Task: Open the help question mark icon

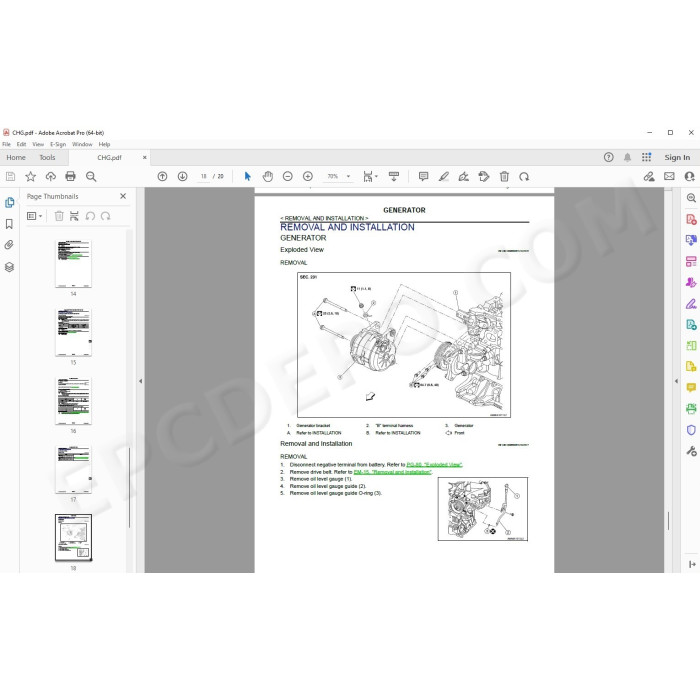Action: 608,157
